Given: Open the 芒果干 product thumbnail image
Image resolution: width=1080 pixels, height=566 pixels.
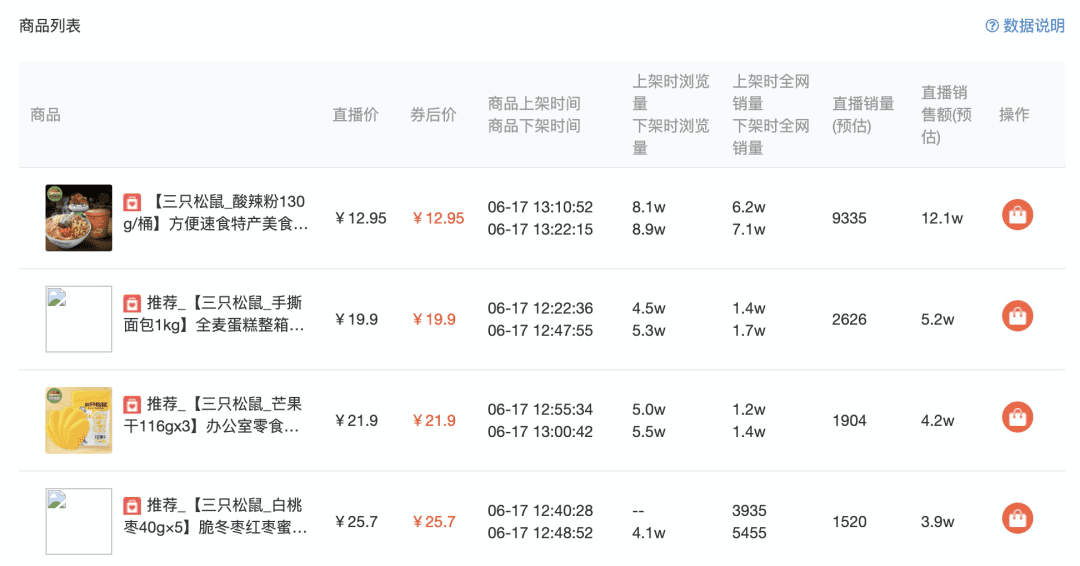Looking at the screenshot, I should tap(79, 420).
